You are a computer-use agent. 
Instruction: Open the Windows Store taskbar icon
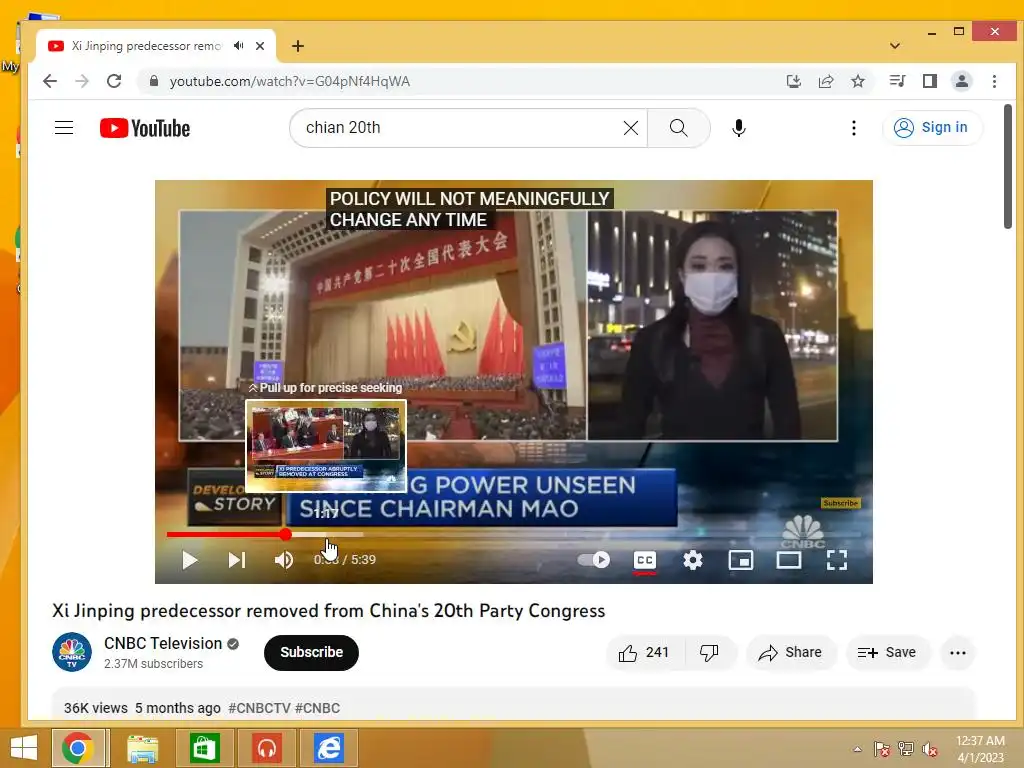tap(204, 748)
